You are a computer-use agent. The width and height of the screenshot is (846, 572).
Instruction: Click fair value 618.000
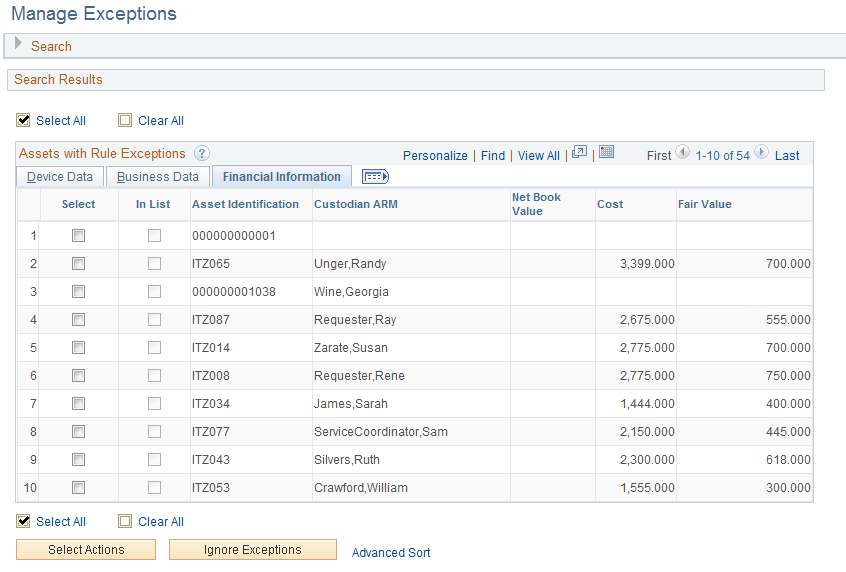(x=788, y=460)
